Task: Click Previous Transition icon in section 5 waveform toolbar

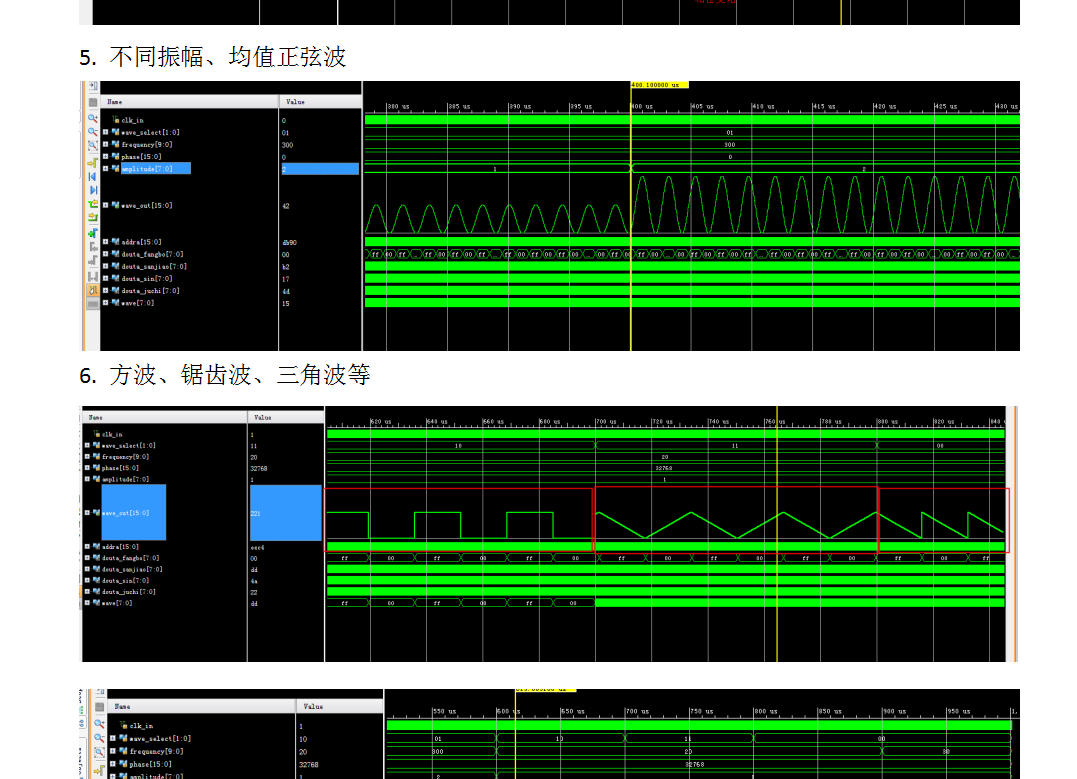Action: point(92,204)
